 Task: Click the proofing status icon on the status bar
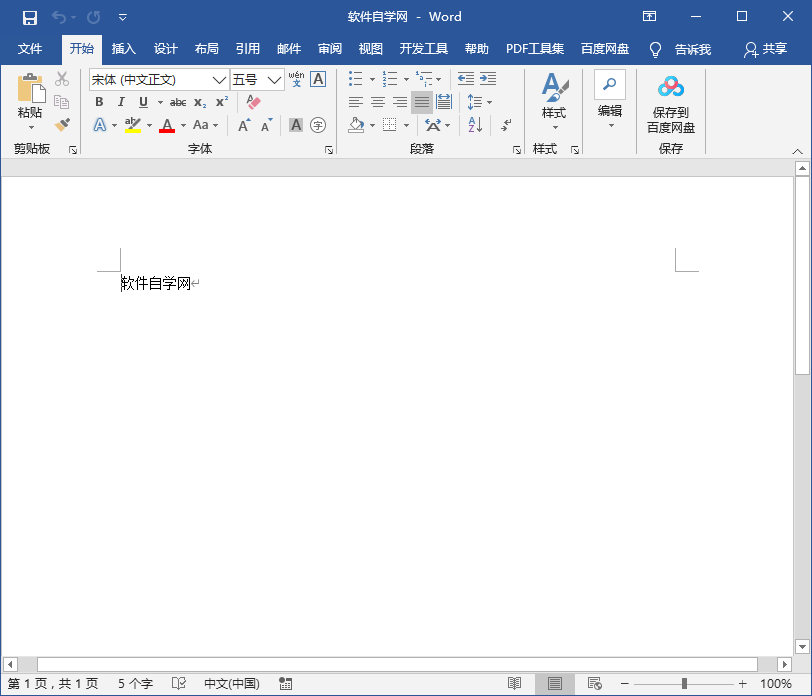coord(179,683)
